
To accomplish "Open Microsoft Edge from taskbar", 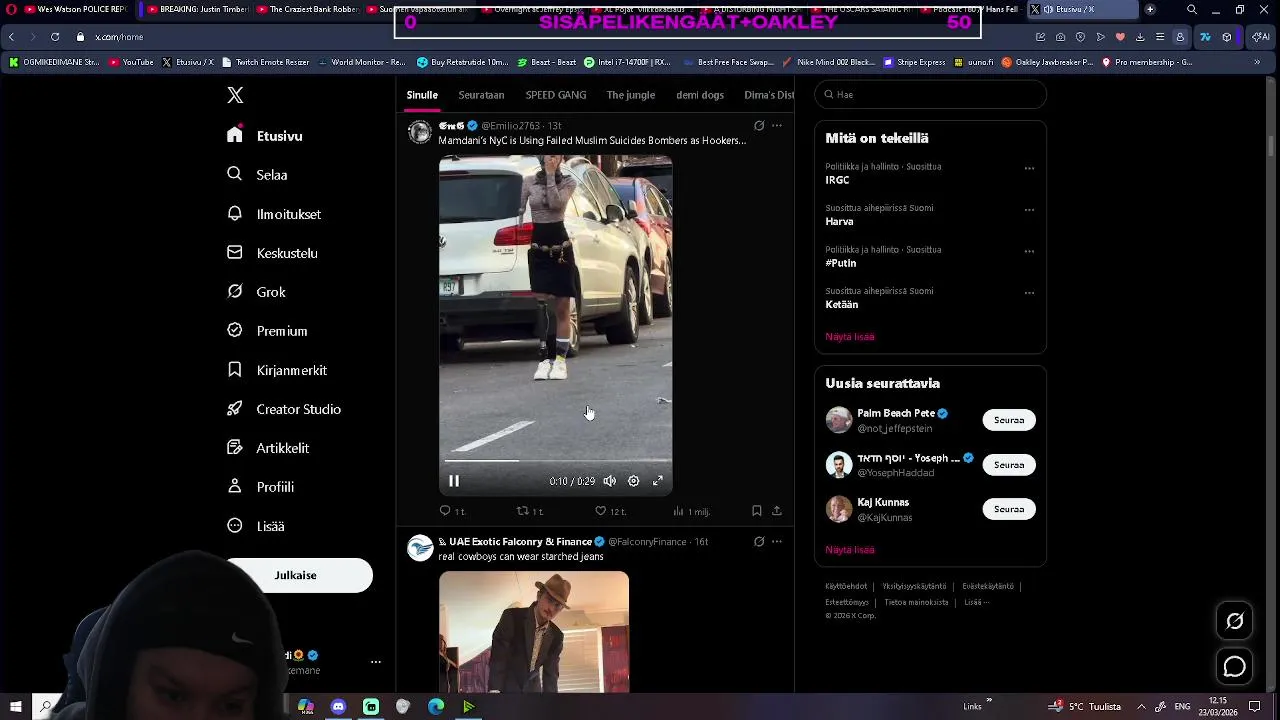I will (436, 706).
